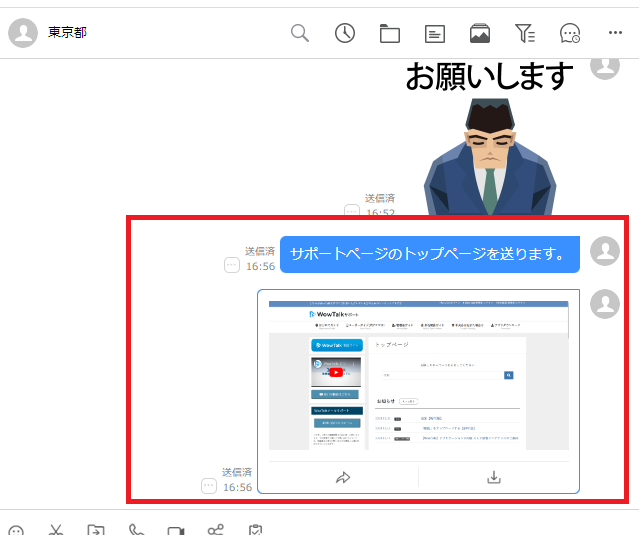Open chat history clock icon

pos(345,33)
